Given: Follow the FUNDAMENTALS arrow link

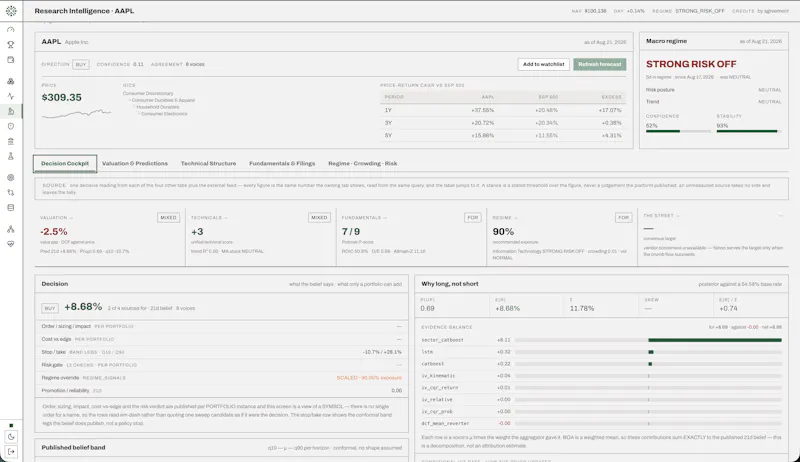Looking at the screenshot, I should [x=364, y=218].
